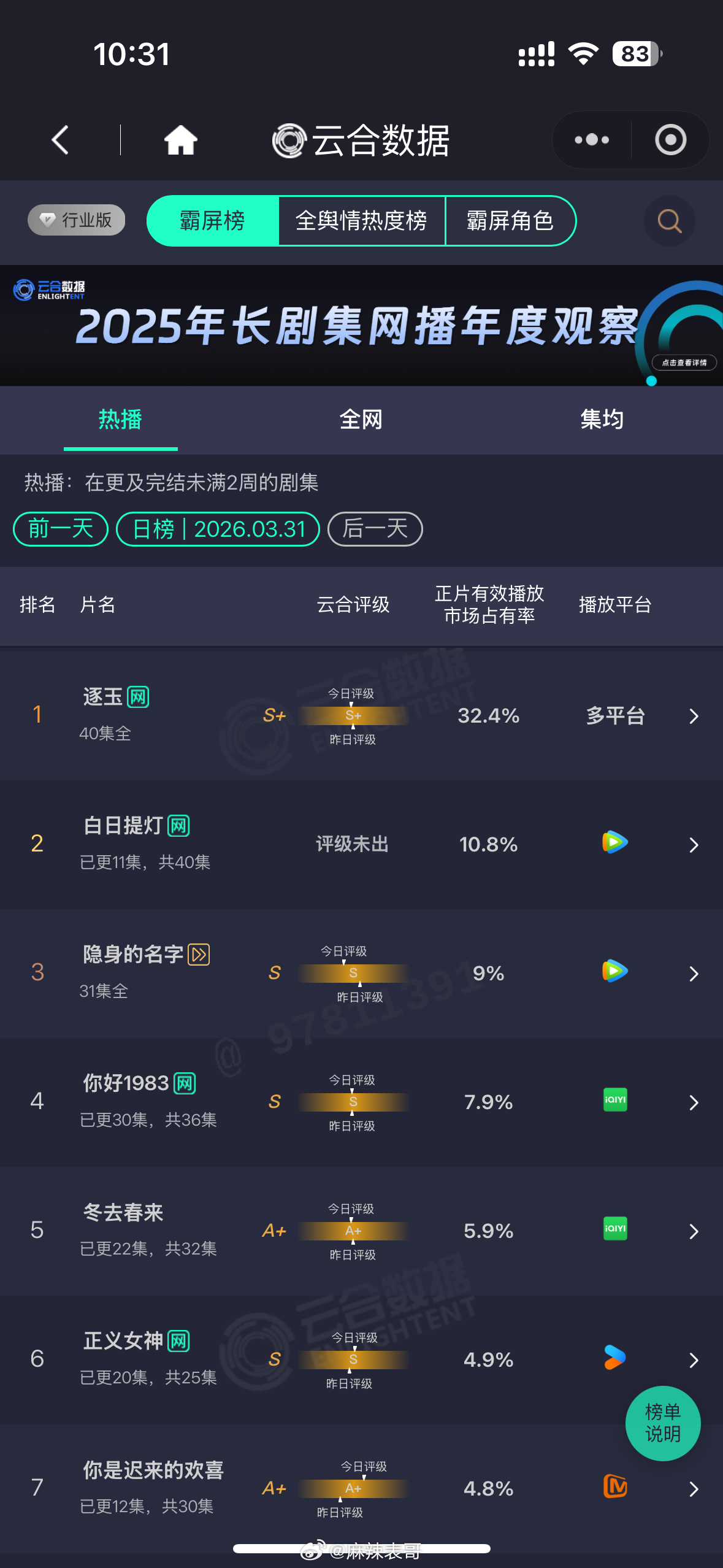Tap the back arrow icon
Image resolution: width=723 pixels, height=1568 pixels.
tap(59, 140)
